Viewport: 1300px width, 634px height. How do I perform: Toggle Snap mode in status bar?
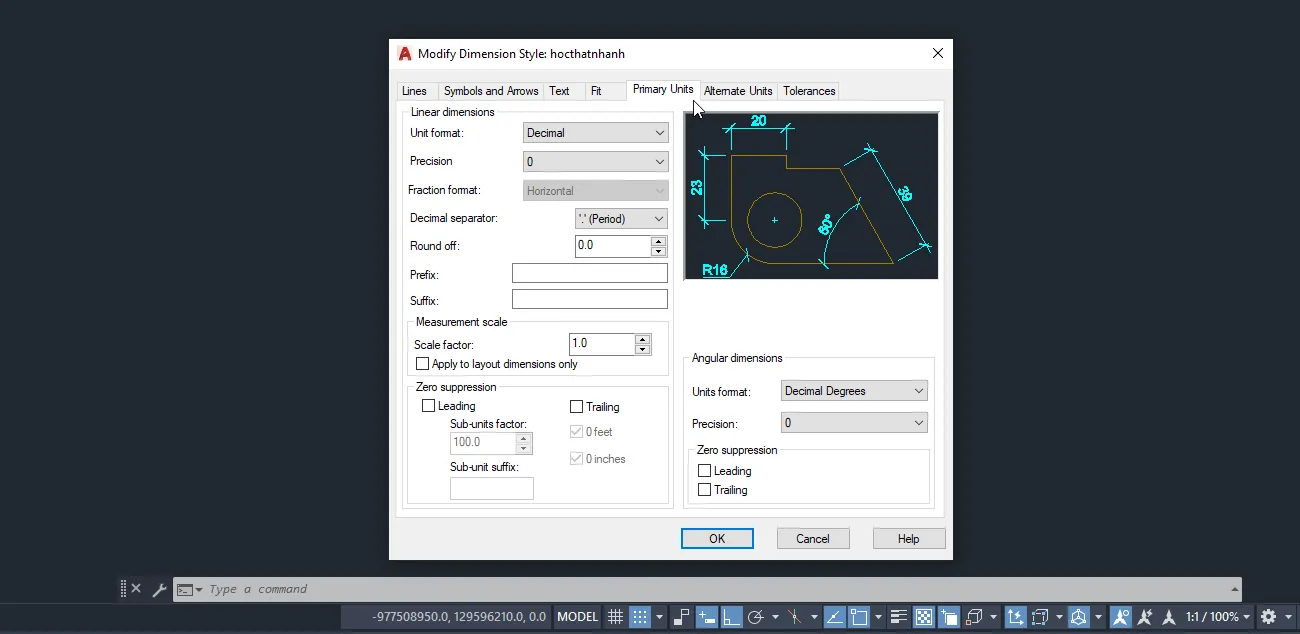640,617
